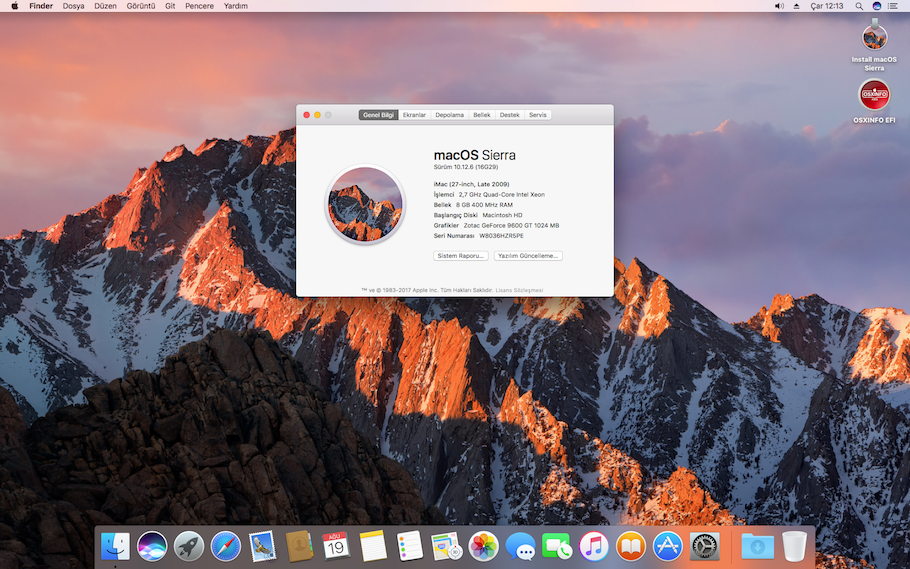Viewport: 910px width, 569px height.
Task: Expand the Apple menu
Action: point(14,6)
